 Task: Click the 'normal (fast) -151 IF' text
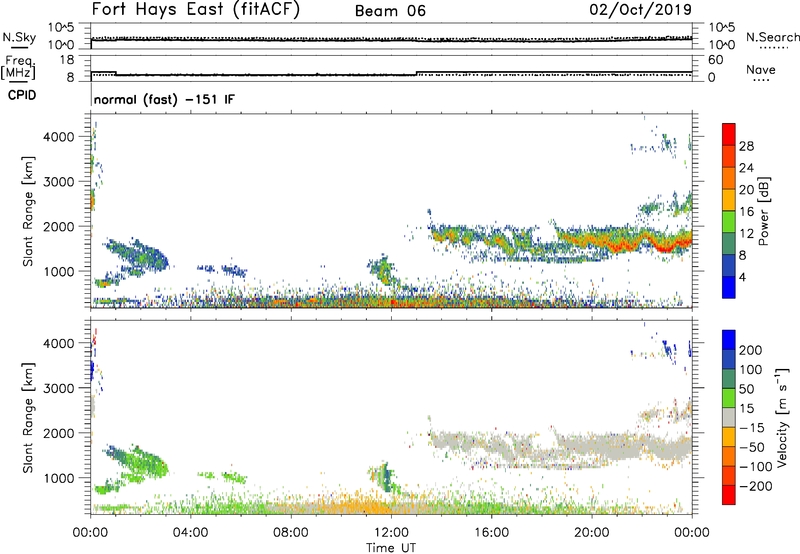(x=164, y=99)
